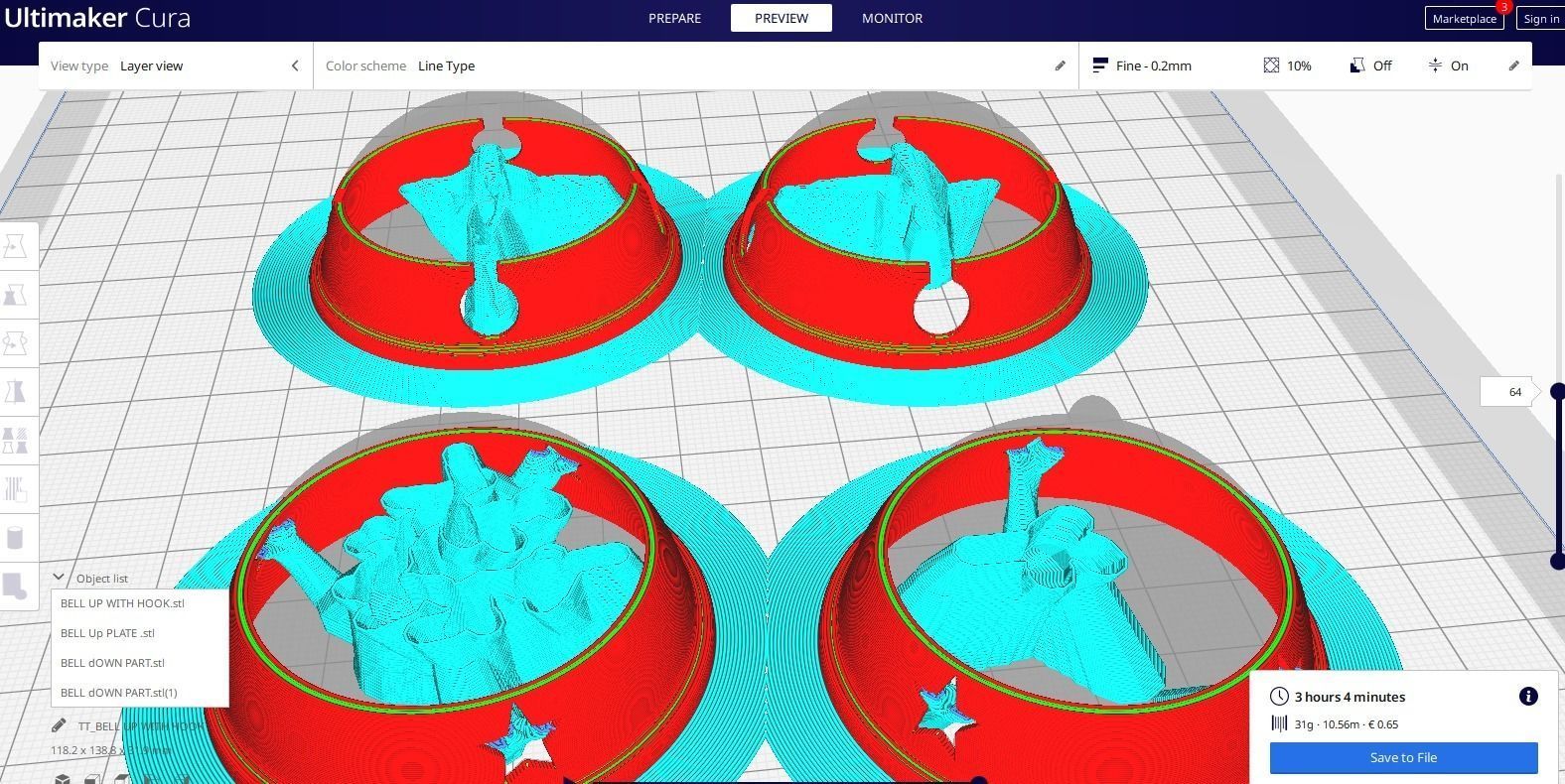Viewport: 1565px width, 784px height.
Task: Click the job name TT_BELL UP WITH HOOK
Action: click(140, 726)
